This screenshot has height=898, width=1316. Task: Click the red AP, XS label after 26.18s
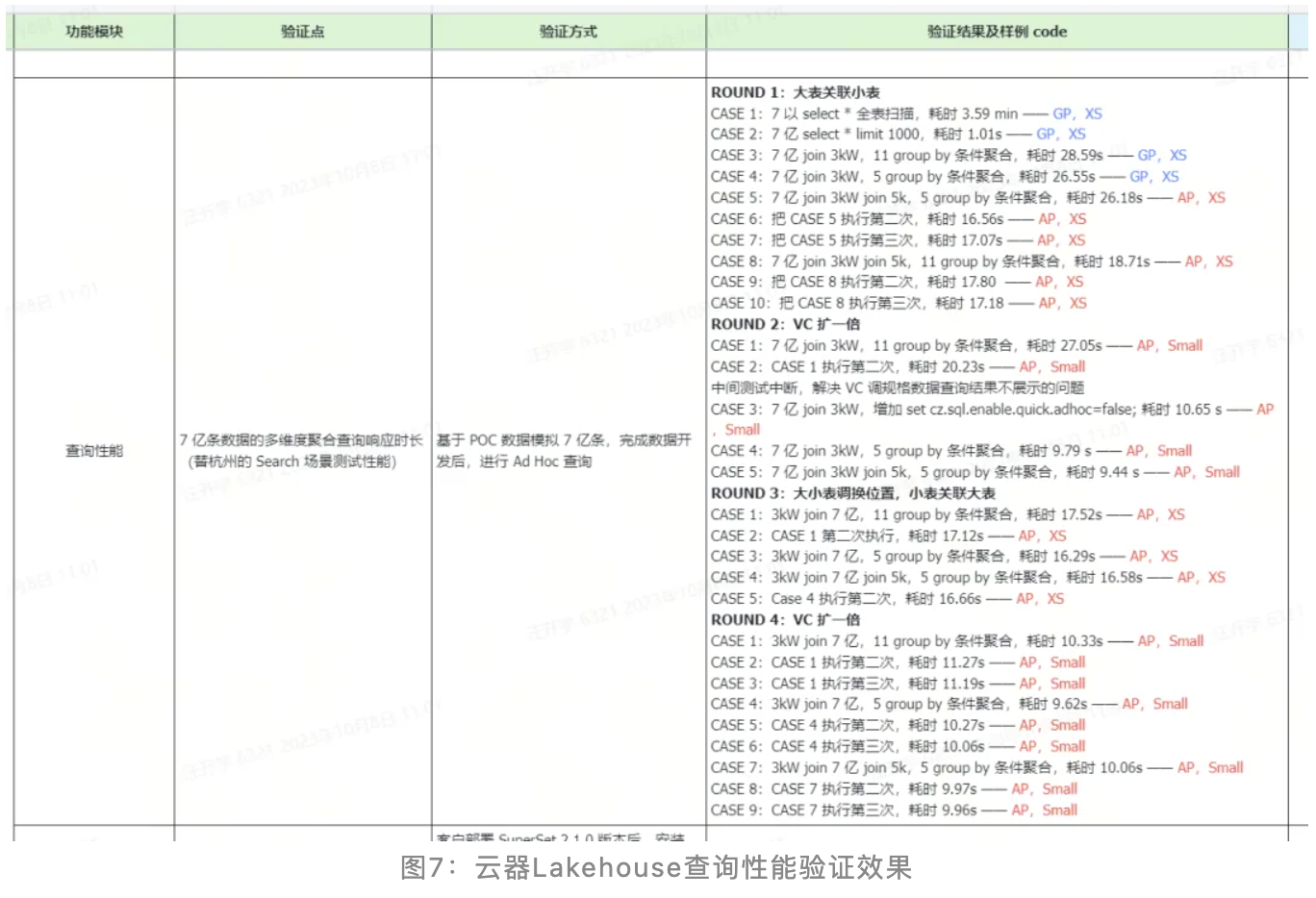tap(1201, 198)
